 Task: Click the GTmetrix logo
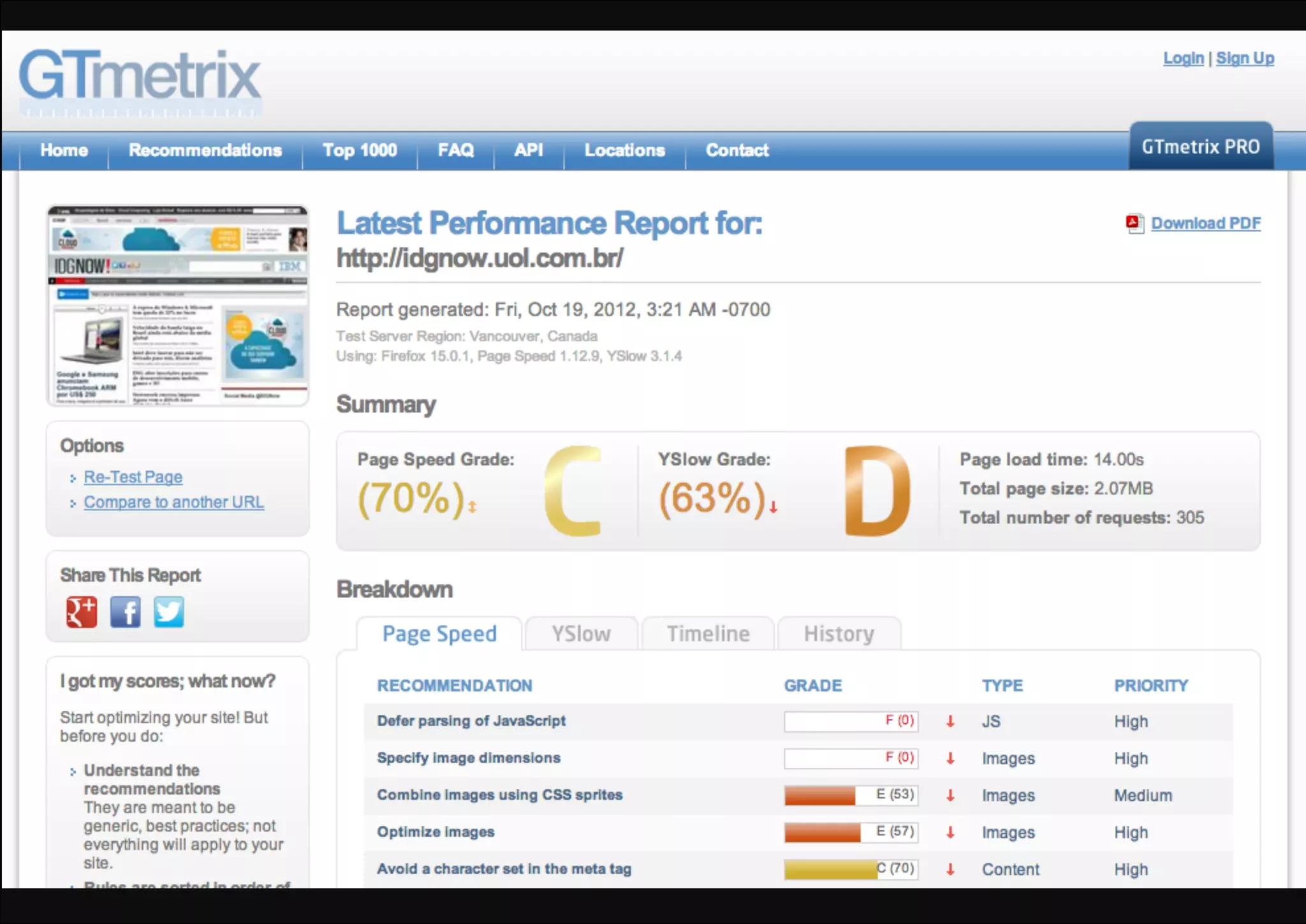(x=140, y=78)
